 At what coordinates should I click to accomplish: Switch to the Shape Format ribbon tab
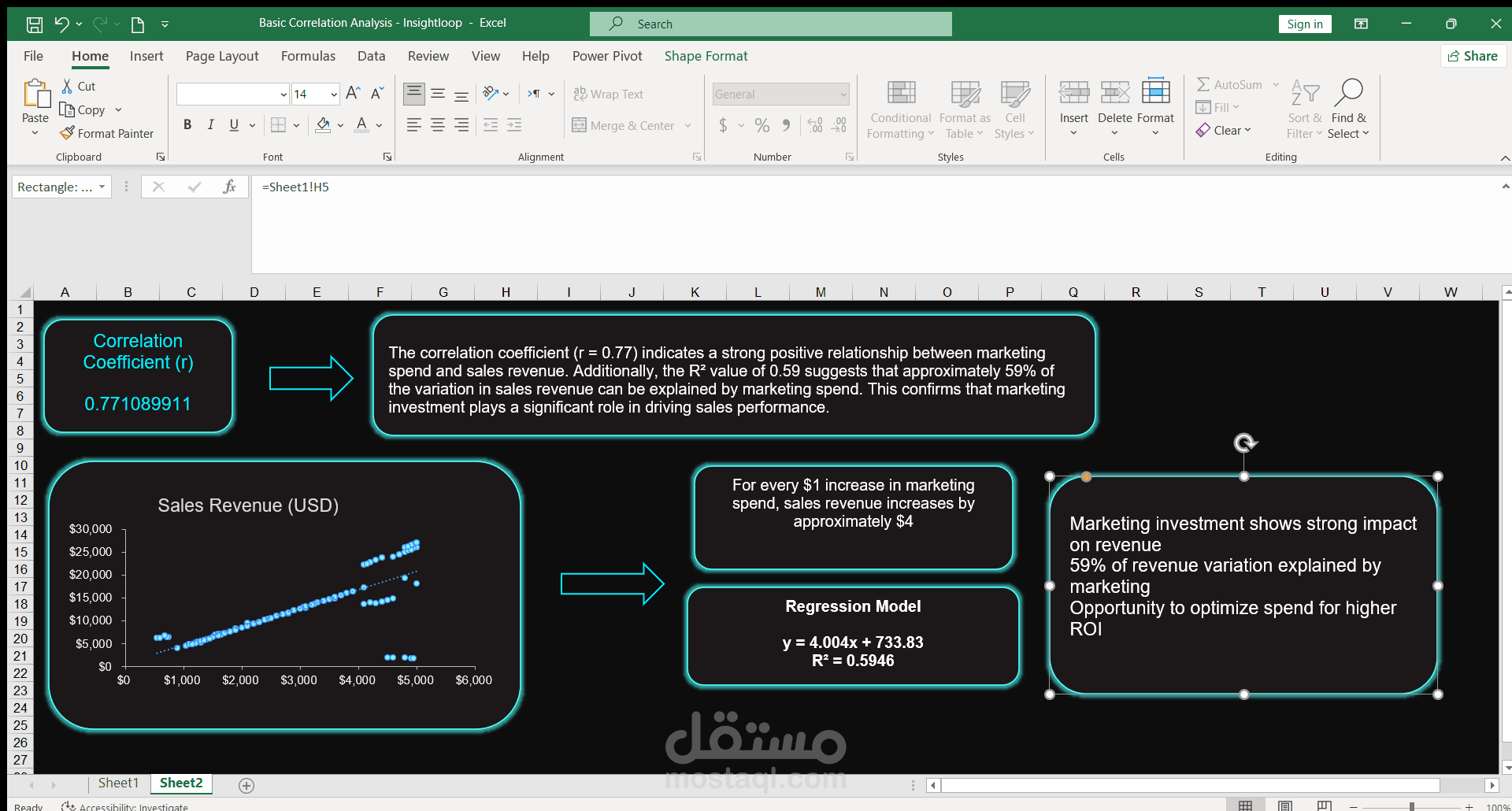point(706,56)
